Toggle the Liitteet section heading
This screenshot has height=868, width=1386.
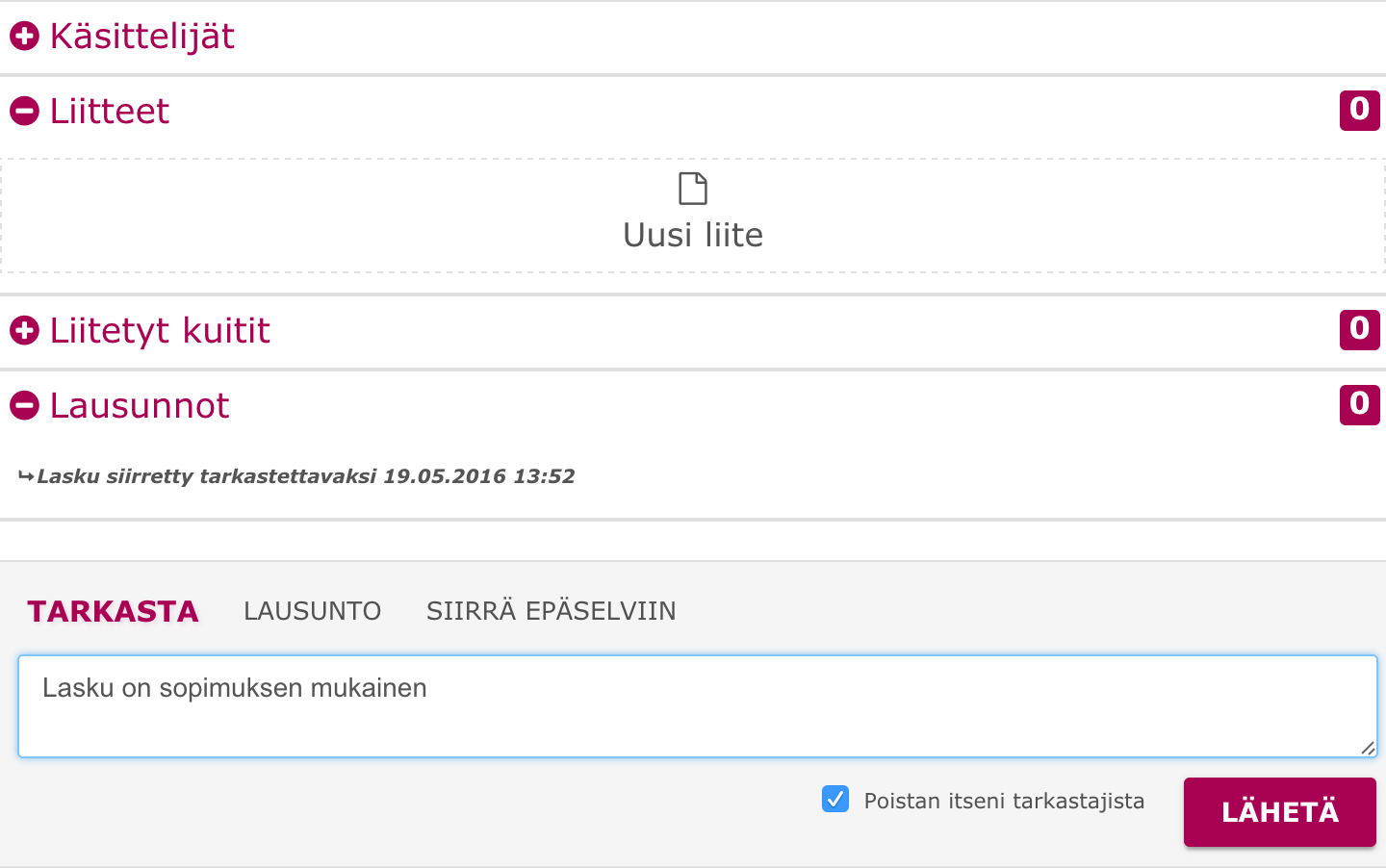click(110, 112)
